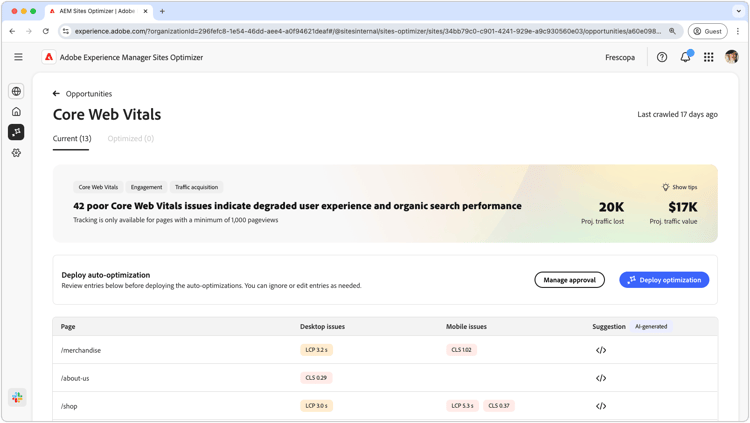Screen dimensions: 750x423
Task: Click the Adobe logo icon in header
Action: (x=49, y=57)
